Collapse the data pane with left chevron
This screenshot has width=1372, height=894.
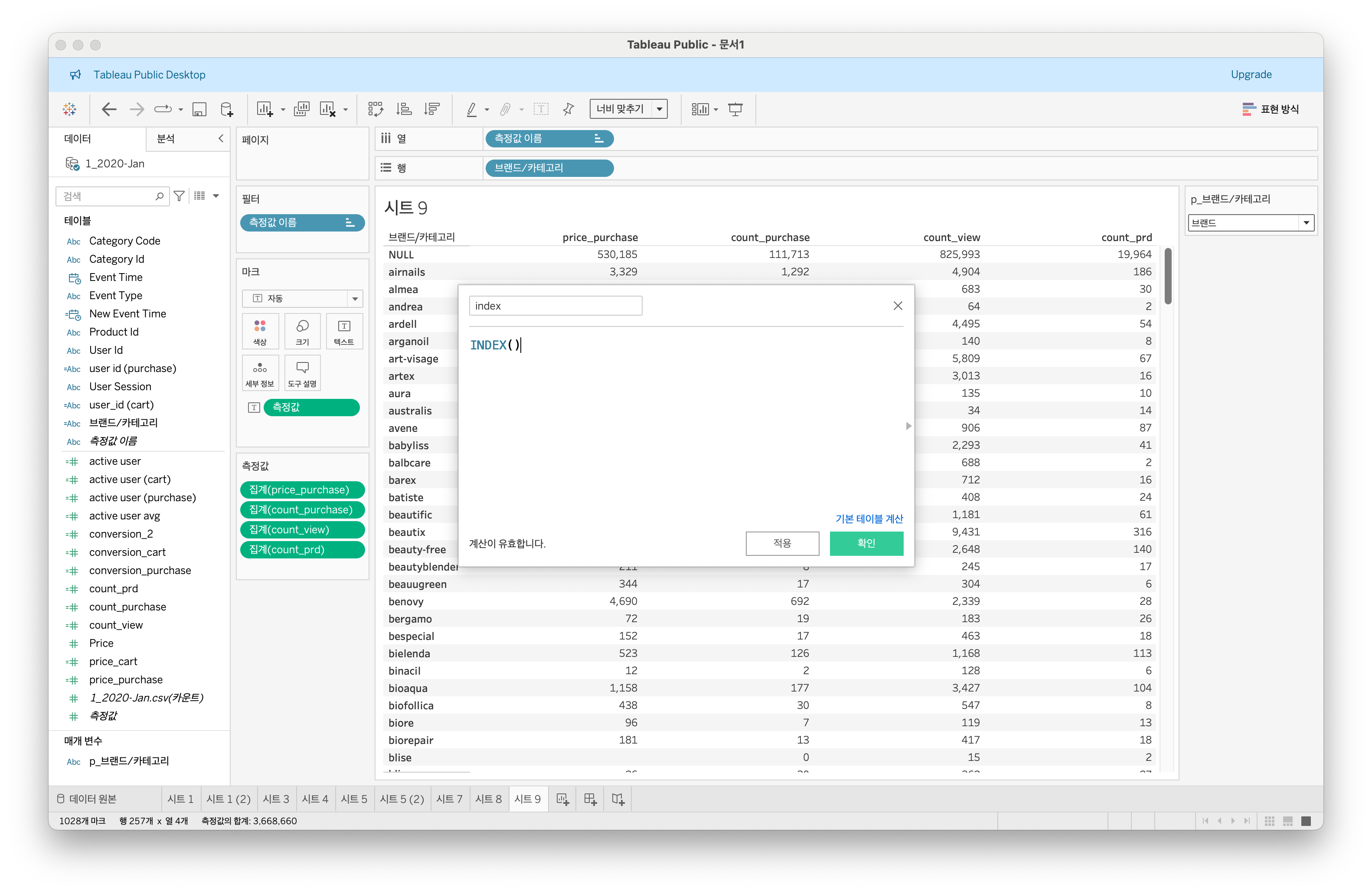(x=221, y=138)
